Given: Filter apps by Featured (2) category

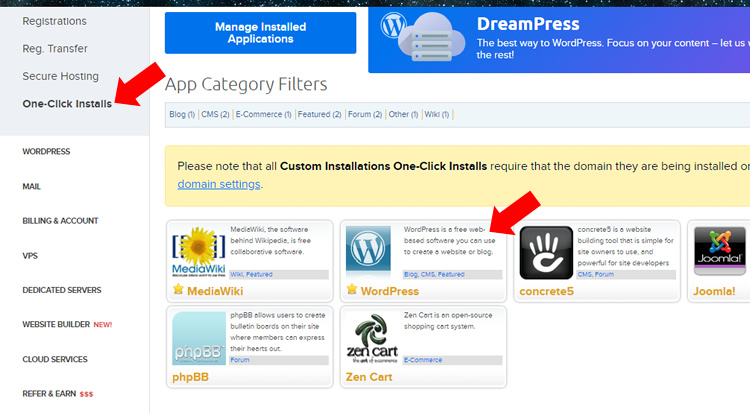Looking at the screenshot, I should (x=319, y=114).
